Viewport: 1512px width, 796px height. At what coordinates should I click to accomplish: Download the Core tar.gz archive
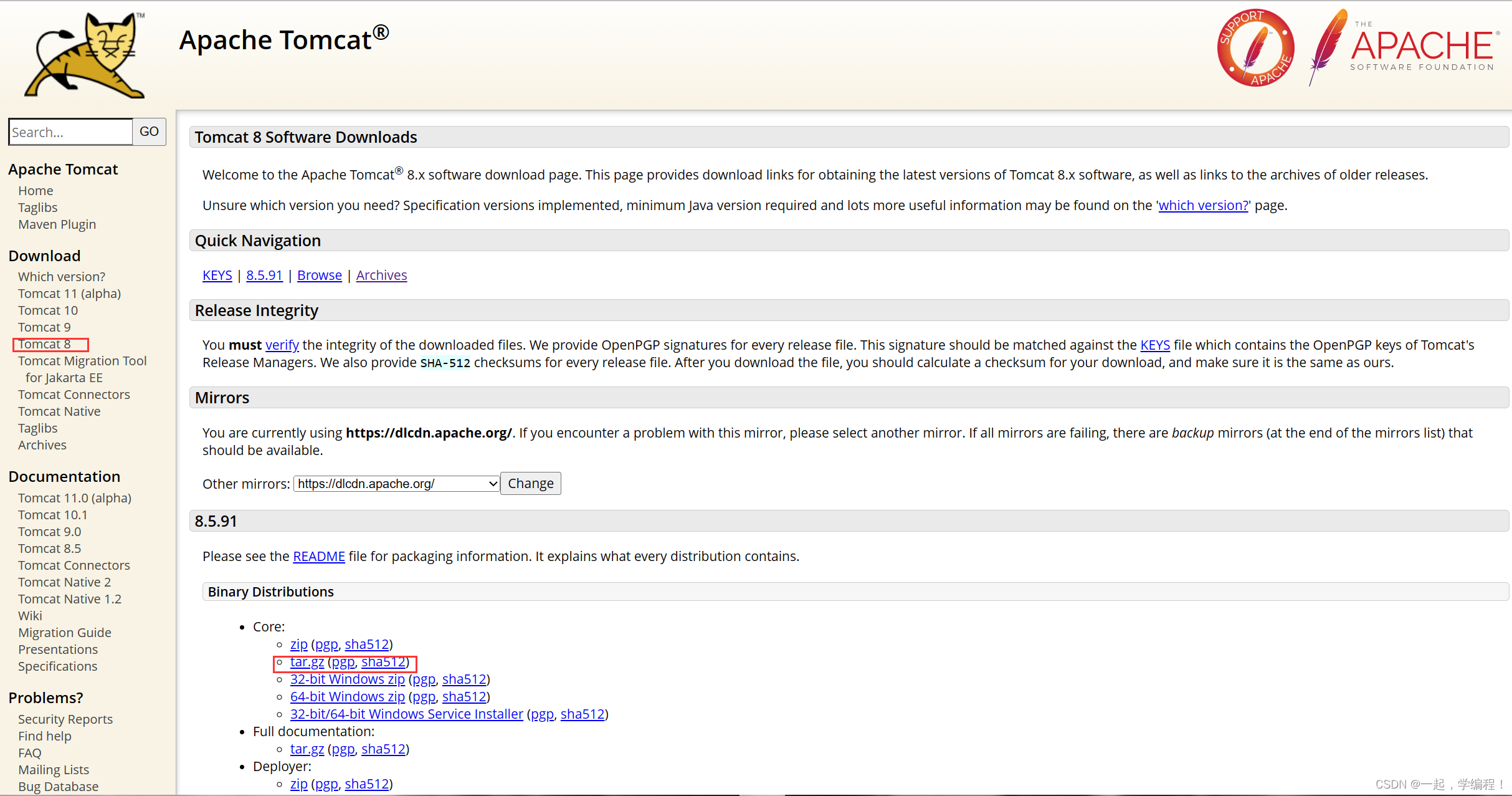coord(307,662)
